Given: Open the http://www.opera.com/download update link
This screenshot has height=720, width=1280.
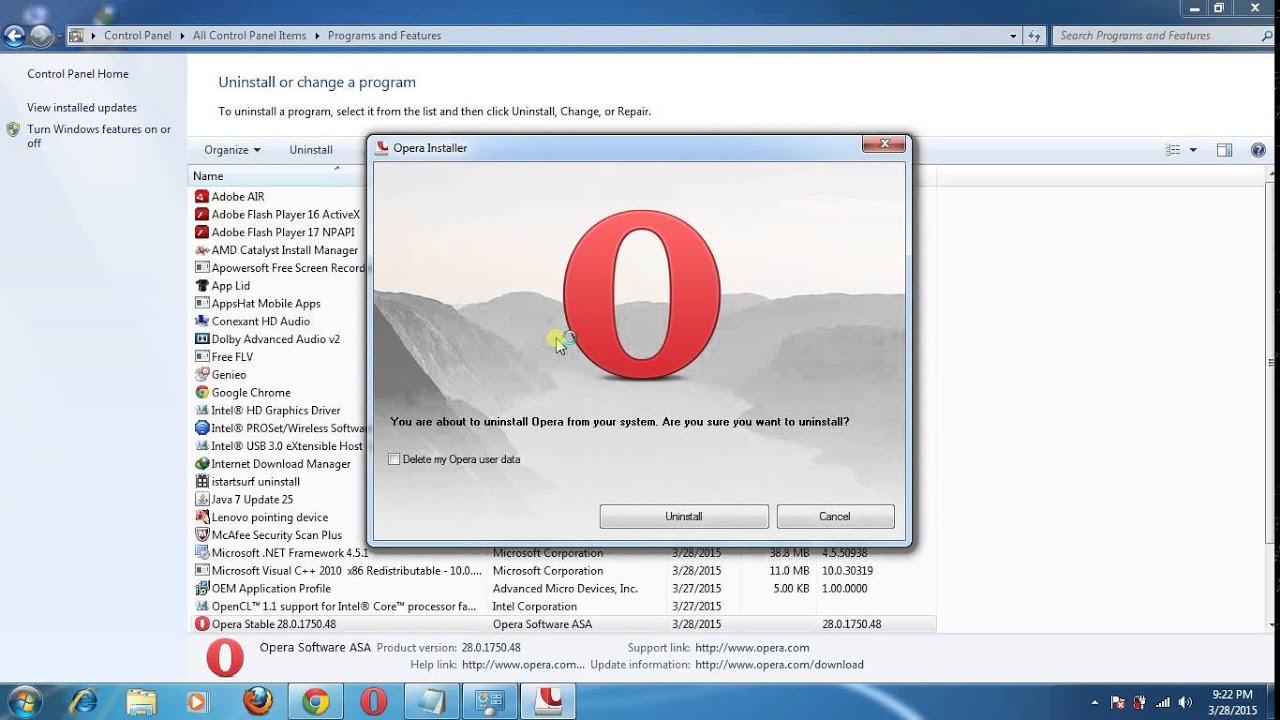Looking at the screenshot, I should [779, 665].
